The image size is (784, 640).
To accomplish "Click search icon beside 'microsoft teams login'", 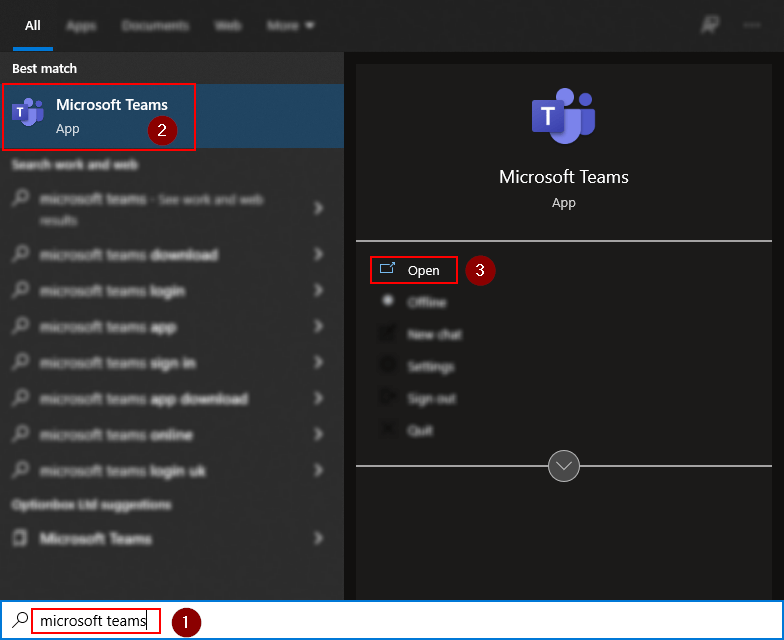I will coord(20,290).
